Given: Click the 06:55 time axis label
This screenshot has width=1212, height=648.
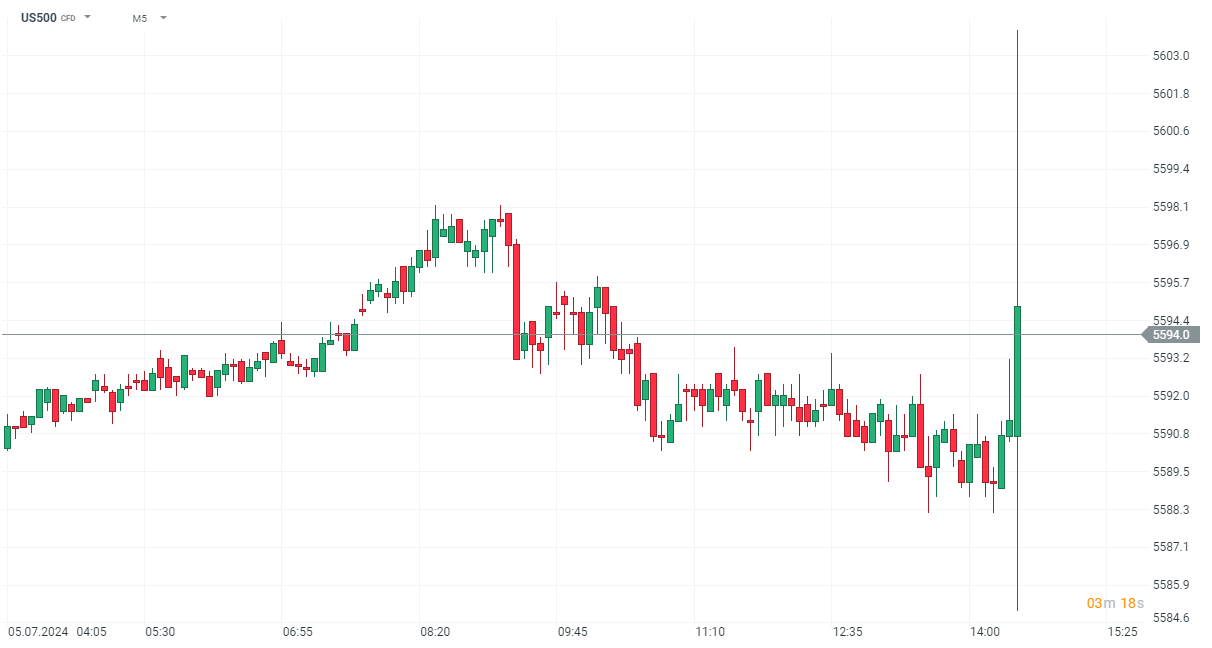Looking at the screenshot, I should (x=298, y=632).
